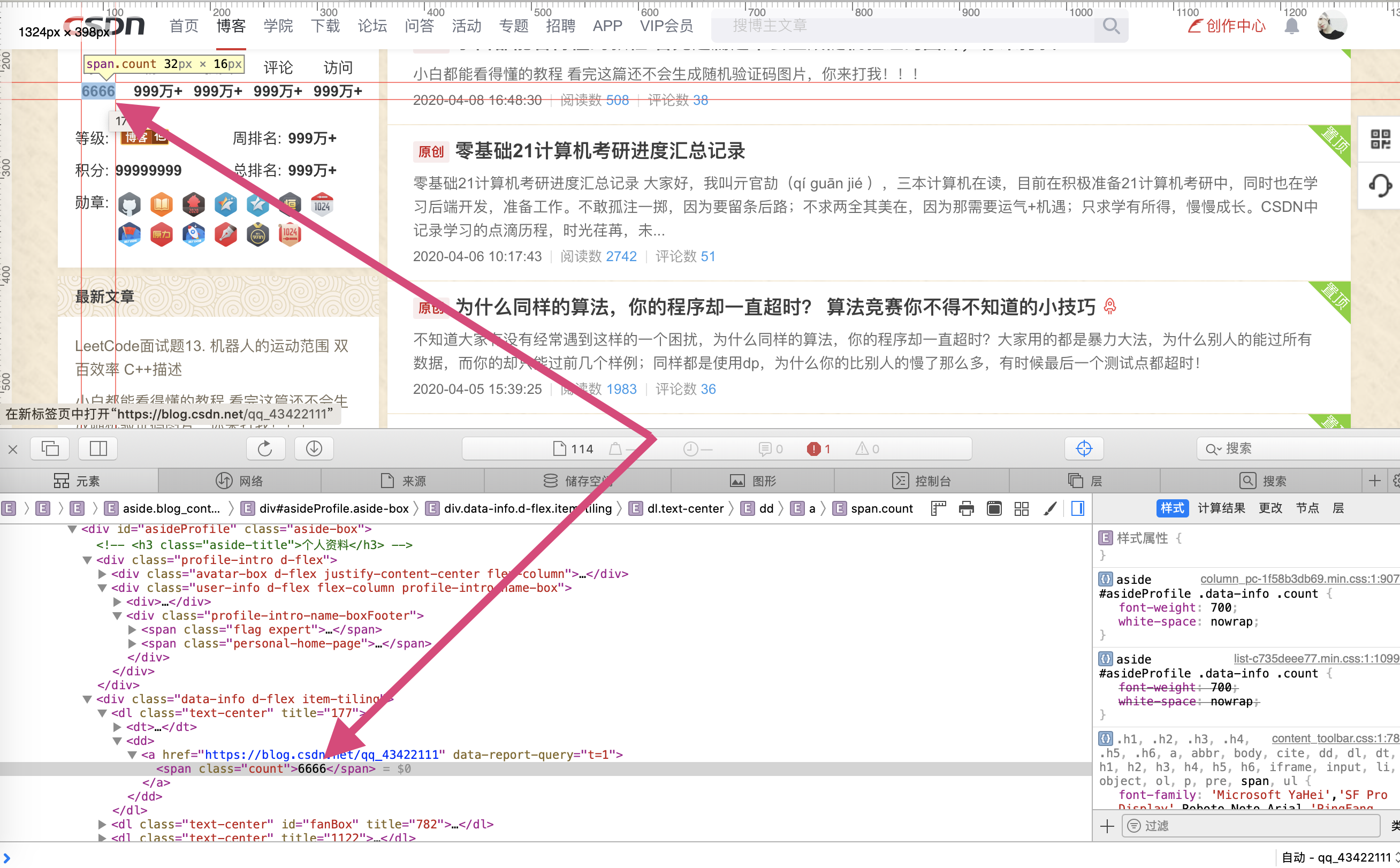Toggle the details sidebar panel

pyautogui.click(x=1078, y=508)
